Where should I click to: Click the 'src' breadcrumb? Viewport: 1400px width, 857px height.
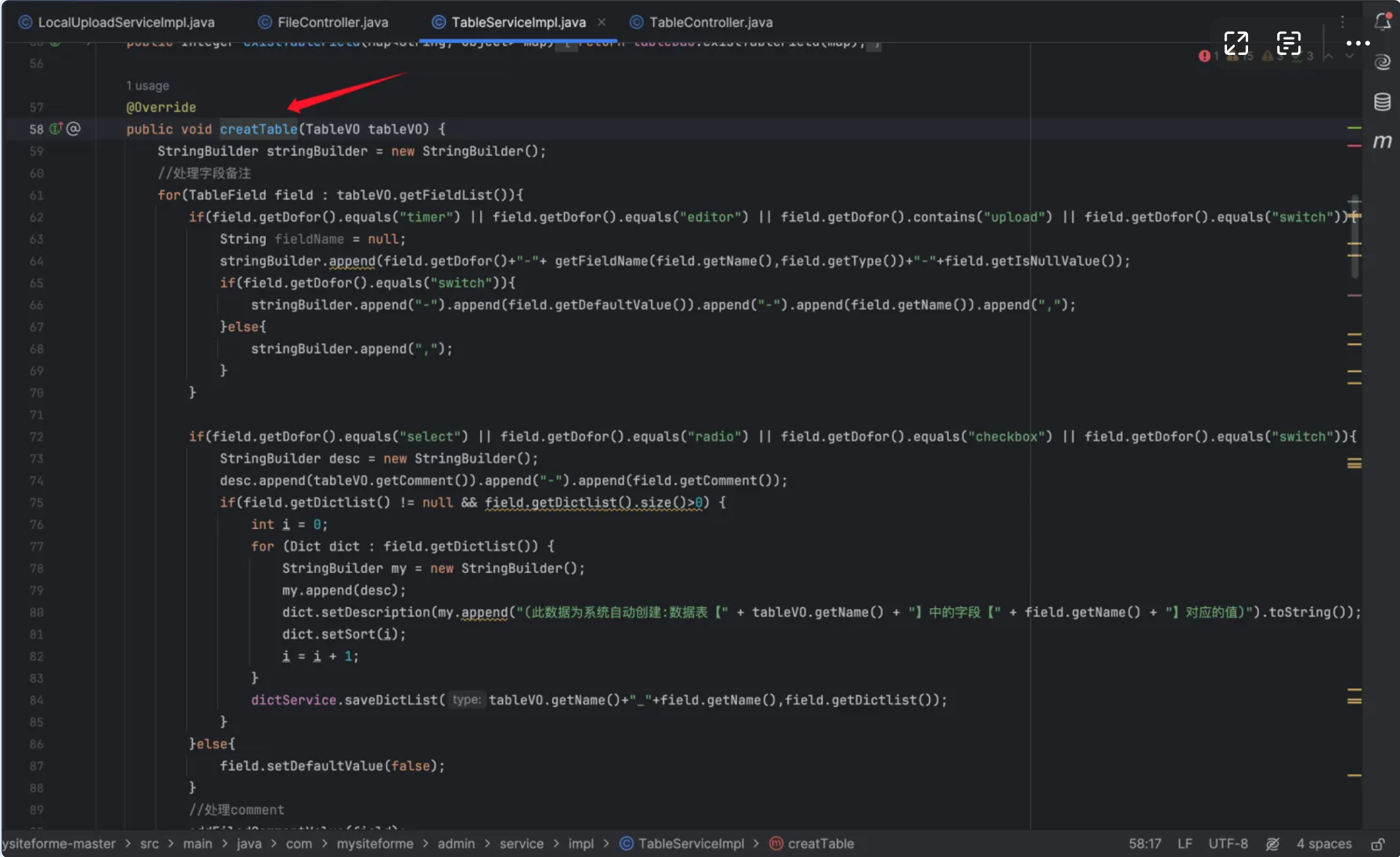click(x=149, y=843)
